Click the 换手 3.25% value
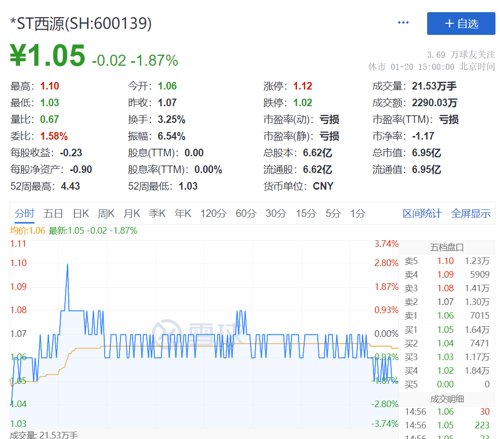This screenshot has height=439, width=500. 171,119
